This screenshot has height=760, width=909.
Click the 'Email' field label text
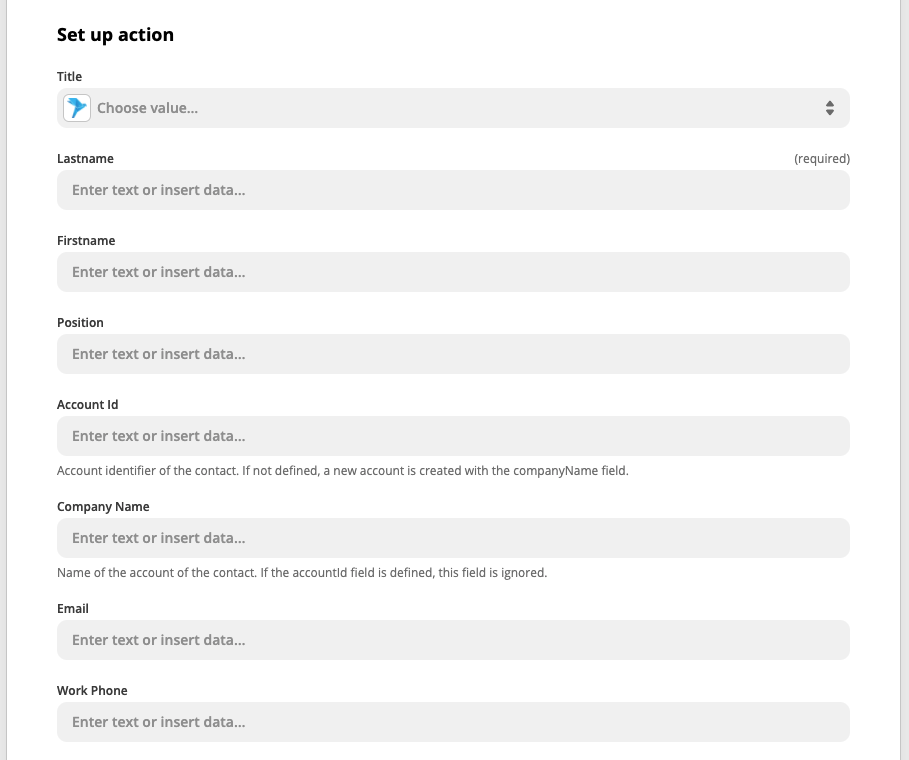click(x=73, y=609)
